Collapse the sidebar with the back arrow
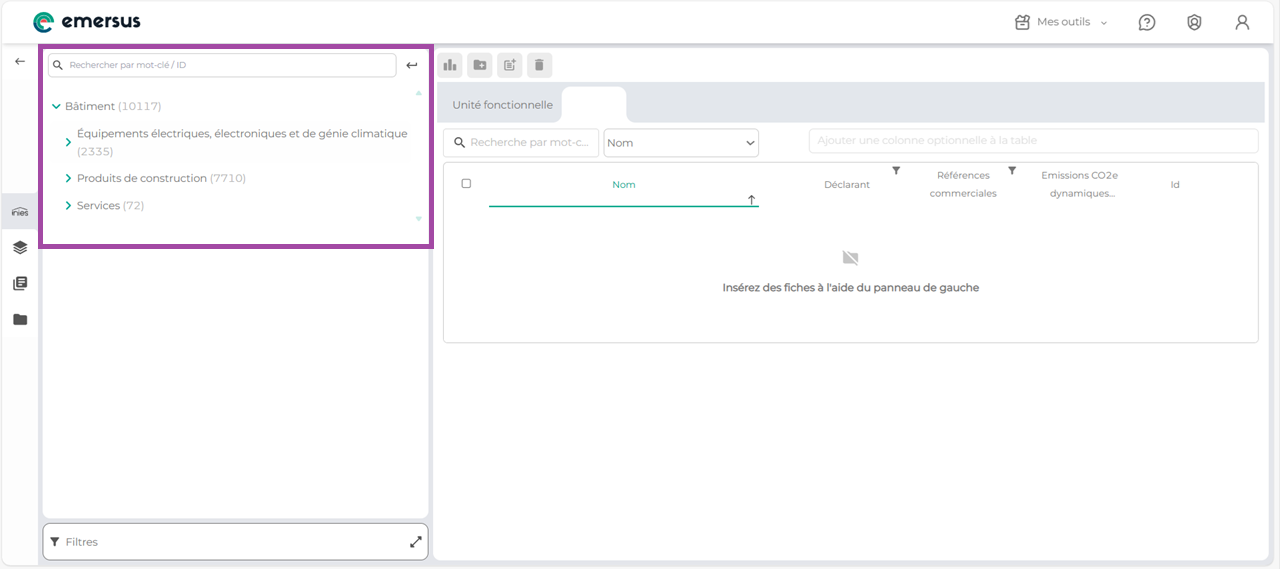The image size is (1280, 569). coord(20,62)
